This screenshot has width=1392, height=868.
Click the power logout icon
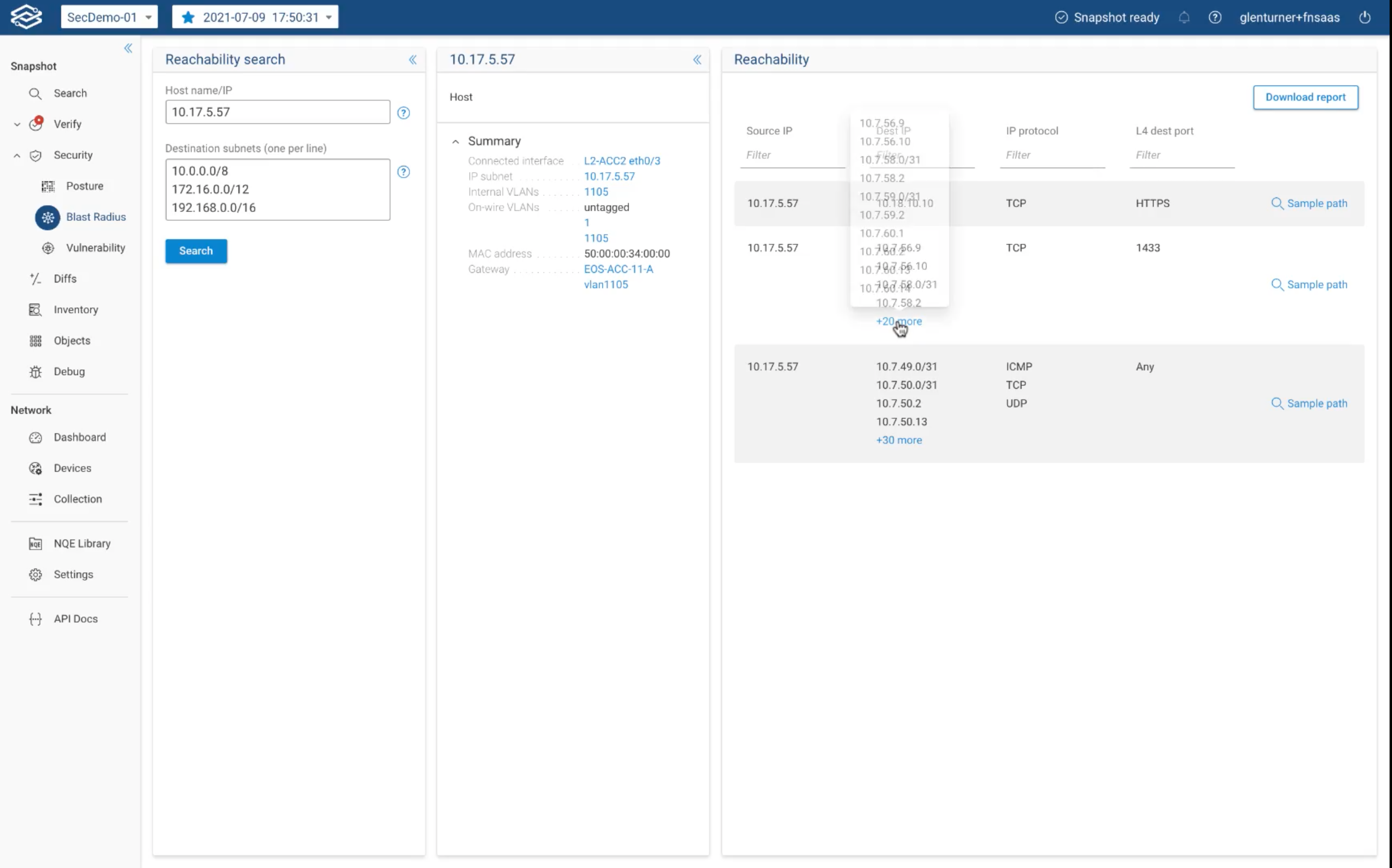(1365, 17)
